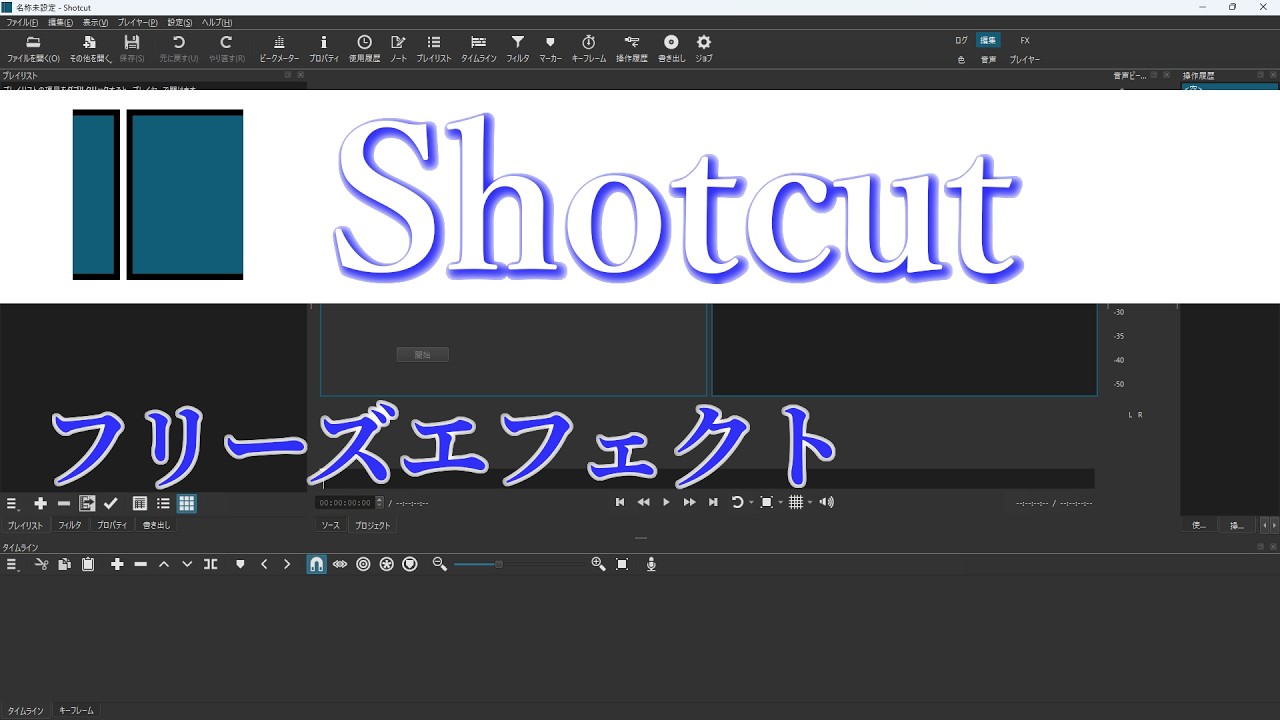Open the ヘルプ menu
The height and width of the screenshot is (720, 1280).
[x=217, y=22]
